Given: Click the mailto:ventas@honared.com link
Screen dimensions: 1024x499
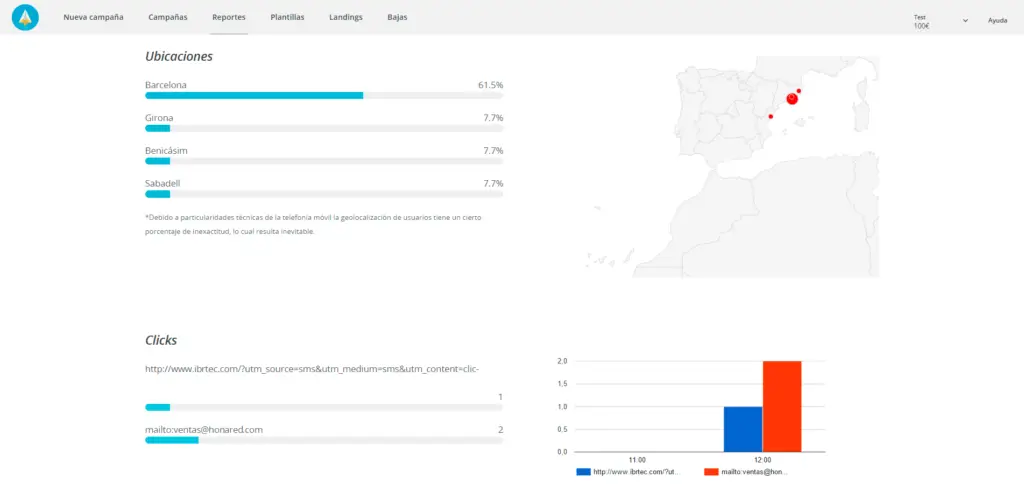Looking at the screenshot, I should click(204, 430).
